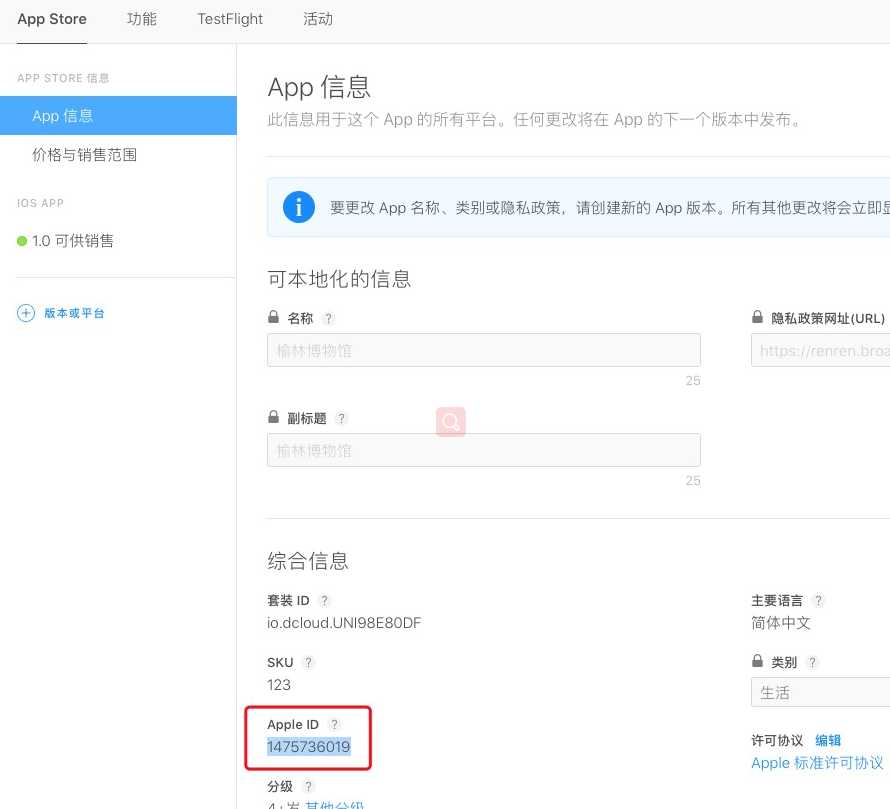
Task: Select the highlighted Apple ID 1475736019
Action: [x=308, y=746]
